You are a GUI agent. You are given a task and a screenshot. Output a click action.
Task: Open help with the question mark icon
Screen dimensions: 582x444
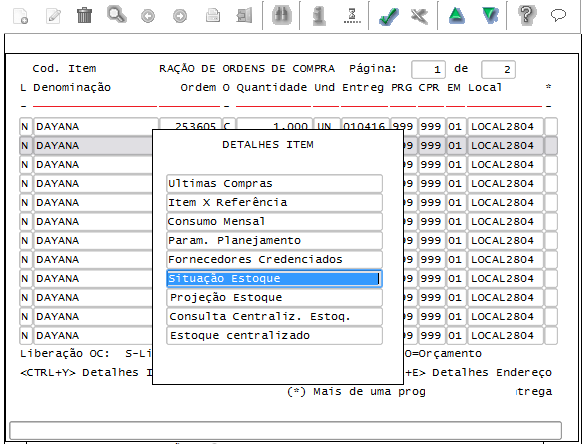pos(527,15)
